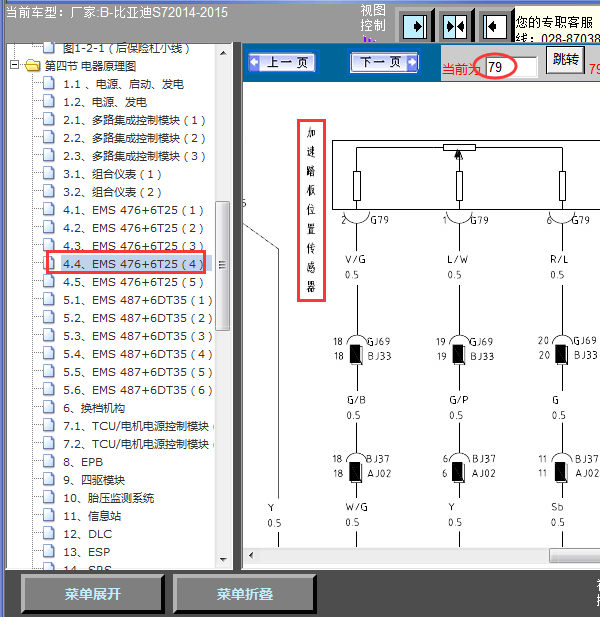Open 5.5、EMS 487+6DT35（5）
This screenshot has width=600, height=617.
[x=138, y=372]
